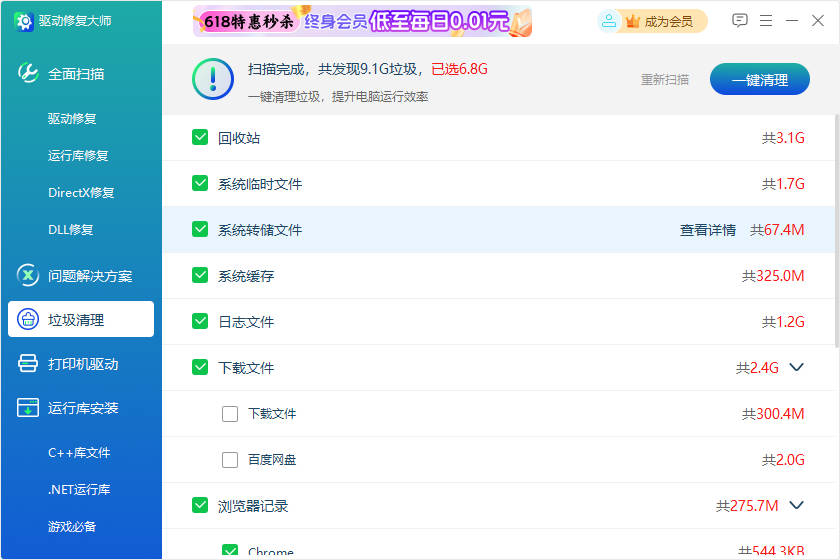Click the 运行库安装 download window icon
Image resolution: width=840 pixels, height=560 pixels.
point(28,407)
